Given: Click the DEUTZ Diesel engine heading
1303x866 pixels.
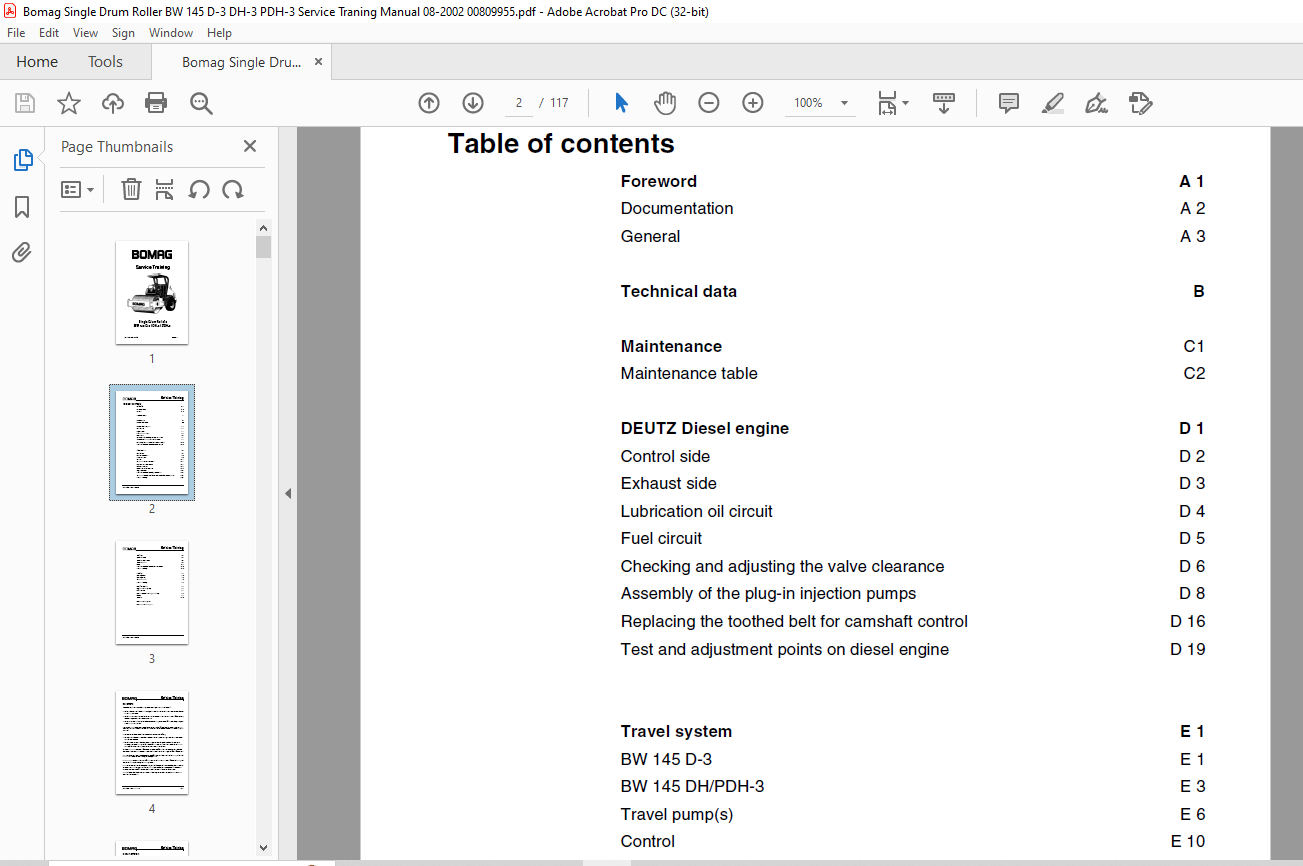Looking at the screenshot, I should (705, 428).
